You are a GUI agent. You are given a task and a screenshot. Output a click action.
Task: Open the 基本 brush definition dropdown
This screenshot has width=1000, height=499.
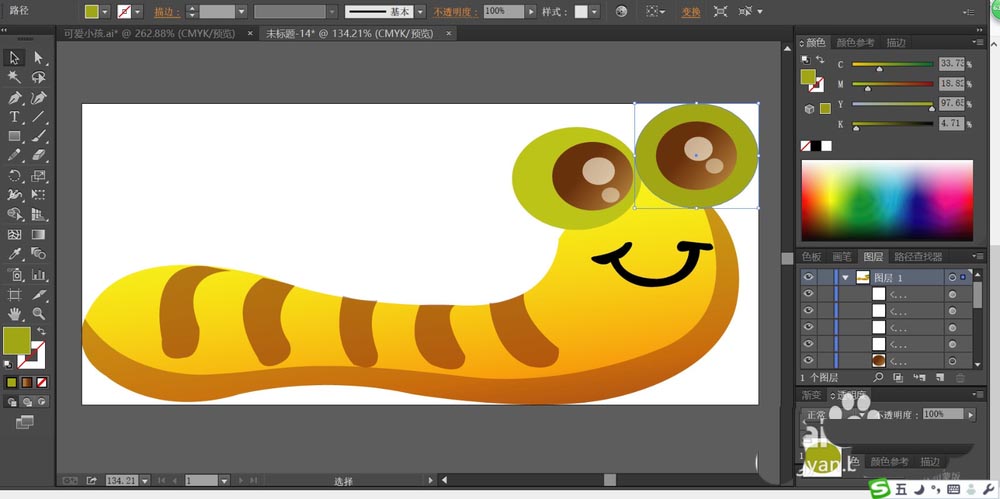click(420, 11)
